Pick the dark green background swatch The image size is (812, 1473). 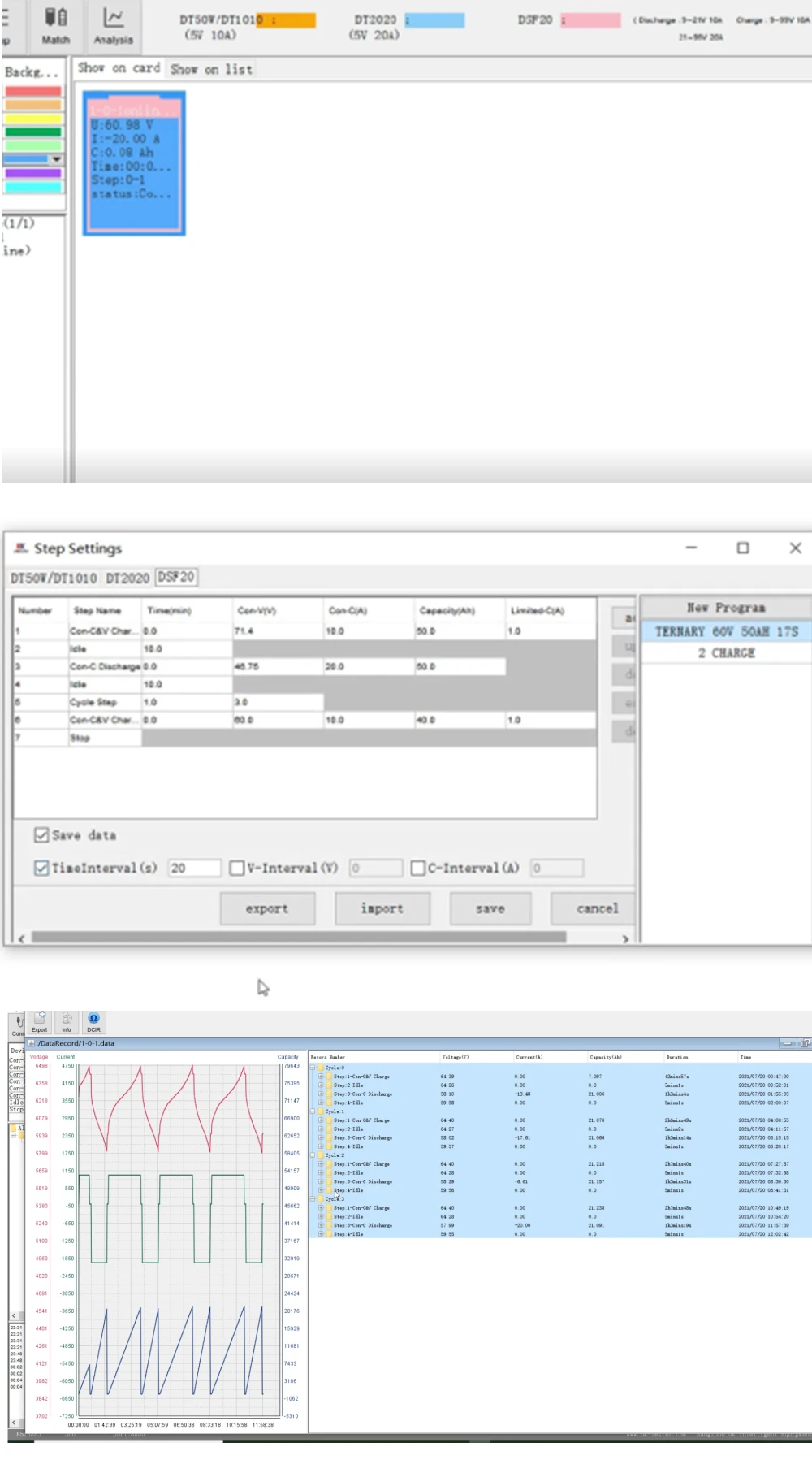point(32,132)
